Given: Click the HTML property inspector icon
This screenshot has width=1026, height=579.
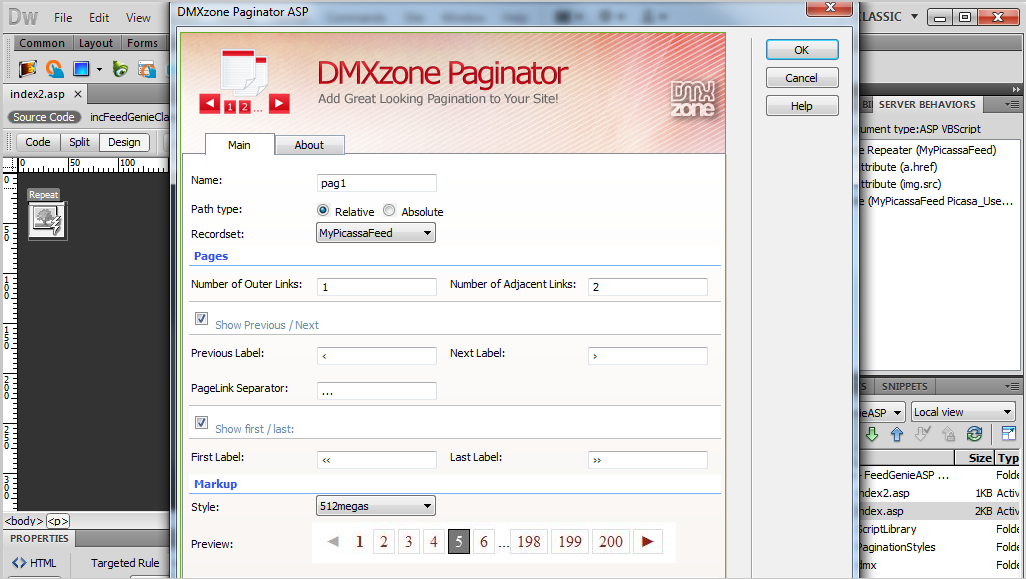Looking at the screenshot, I should (x=34, y=563).
